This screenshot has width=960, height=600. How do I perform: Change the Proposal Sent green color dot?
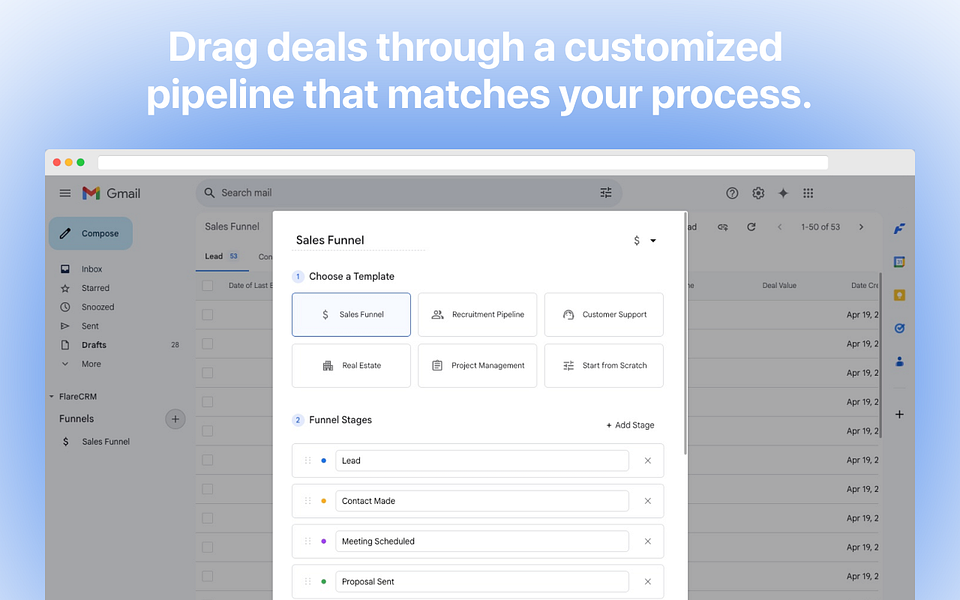pos(324,582)
